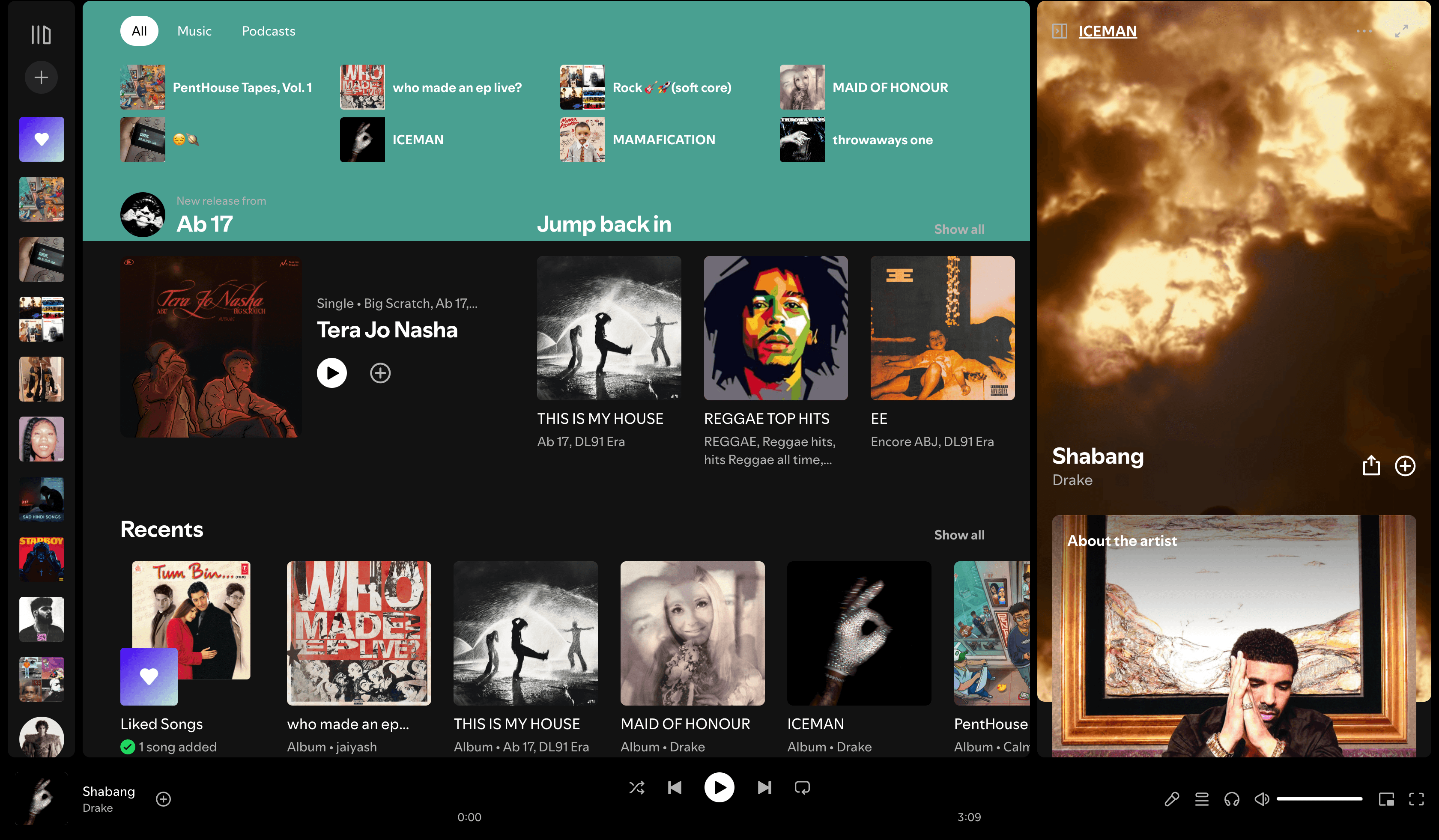Open Ab 17 artist avatar
This screenshot has width=1439, height=840.
click(143, 214)
